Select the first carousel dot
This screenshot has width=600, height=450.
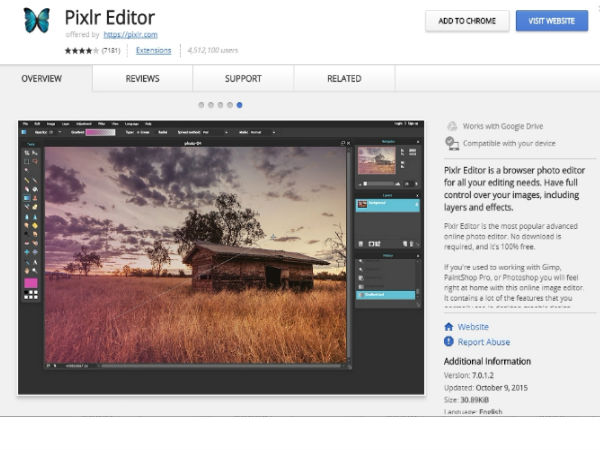pyautogui.click(x=201, y=105)
